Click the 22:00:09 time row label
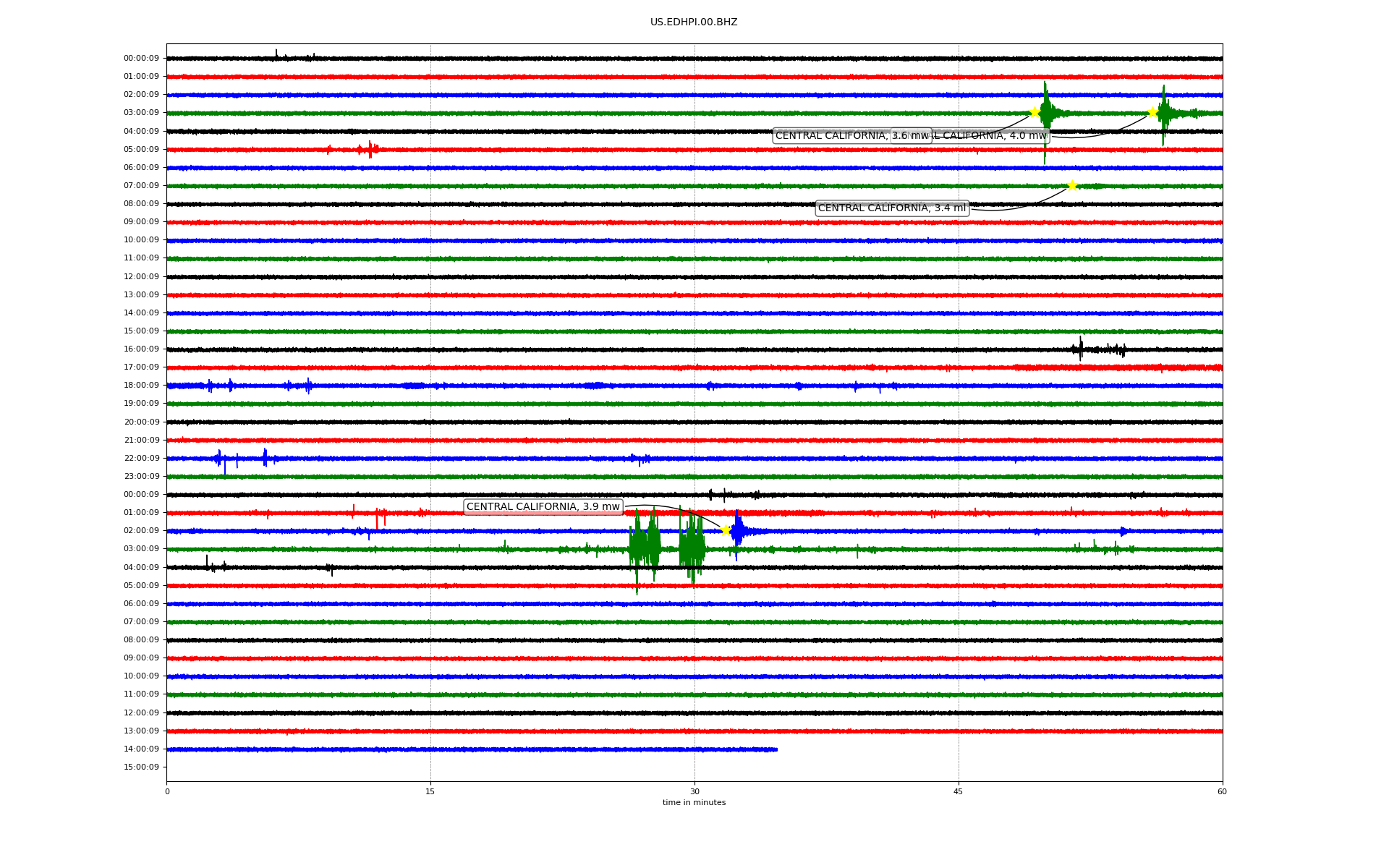Viewport: 1389px width, 868px height. [141, 458]
